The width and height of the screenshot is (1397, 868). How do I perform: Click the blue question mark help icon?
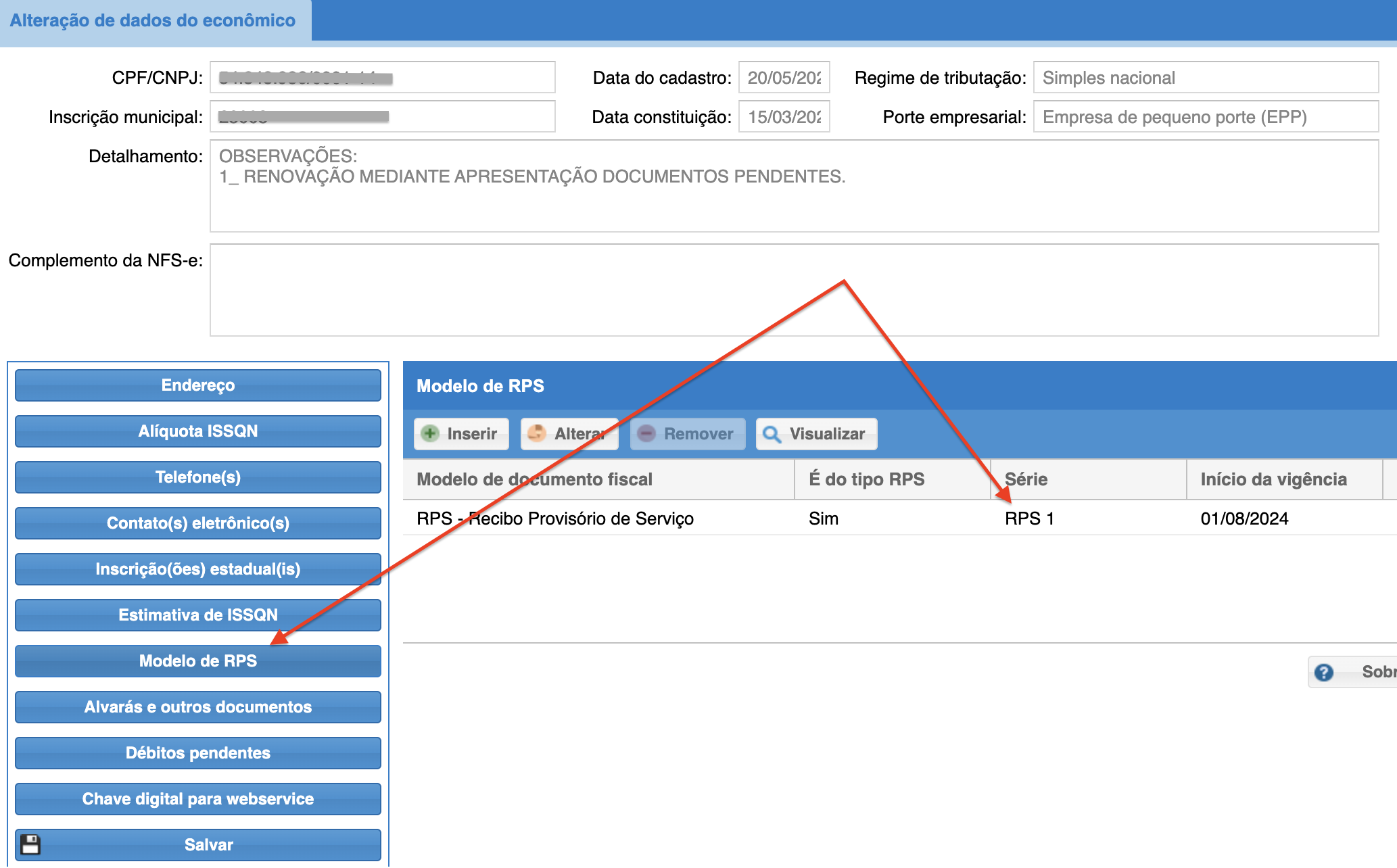(1324, 672)
